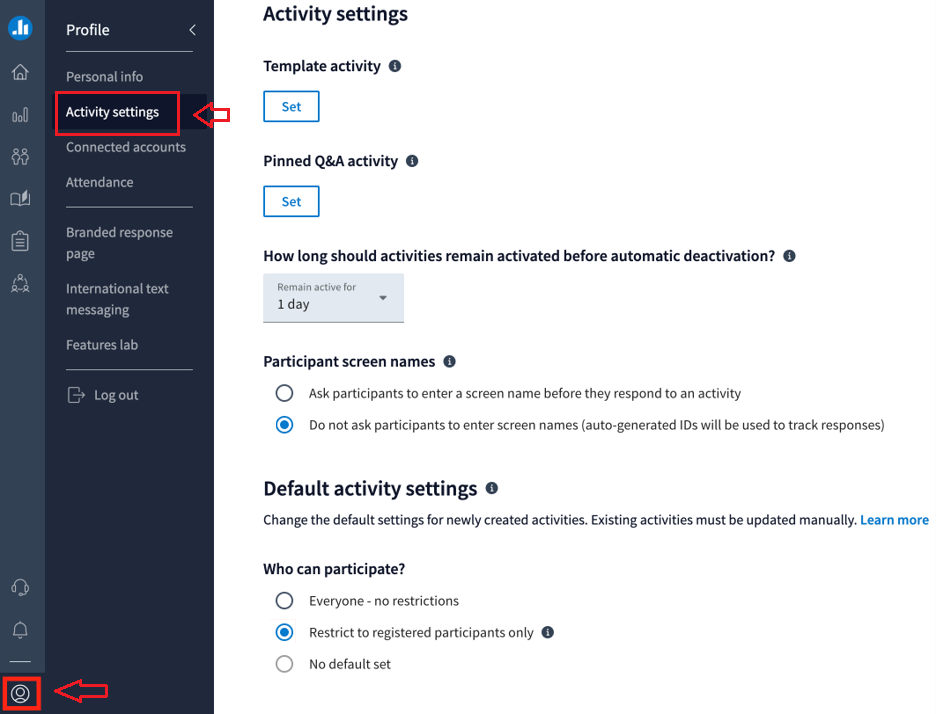This screenshot has width=936, height=714.
Task: Set the Template activity
Action: (x=291, y=106)
